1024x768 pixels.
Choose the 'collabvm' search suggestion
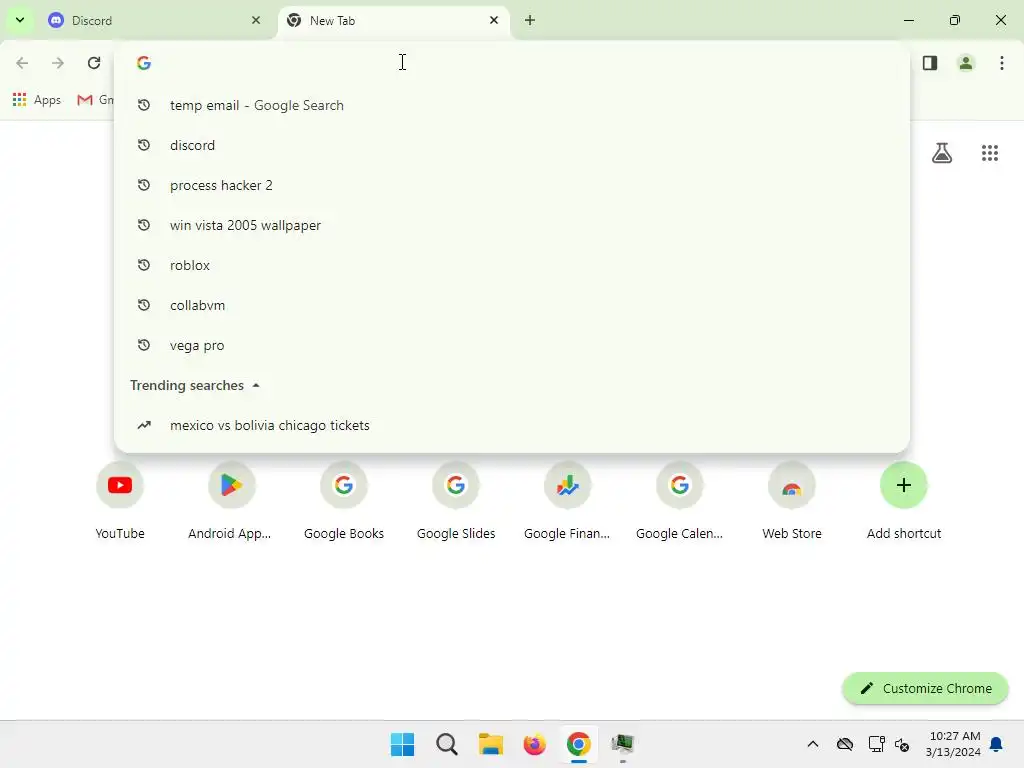tap(511, 305)
